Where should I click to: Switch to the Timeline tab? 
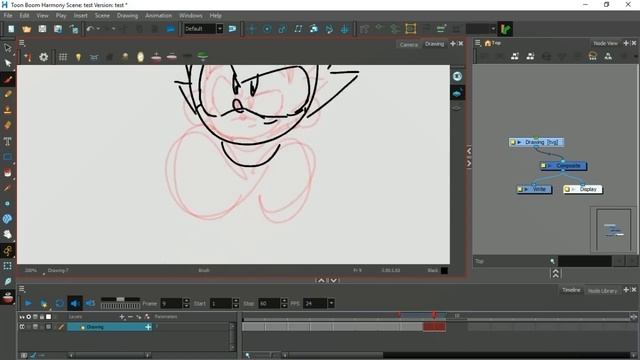point(571,290)
